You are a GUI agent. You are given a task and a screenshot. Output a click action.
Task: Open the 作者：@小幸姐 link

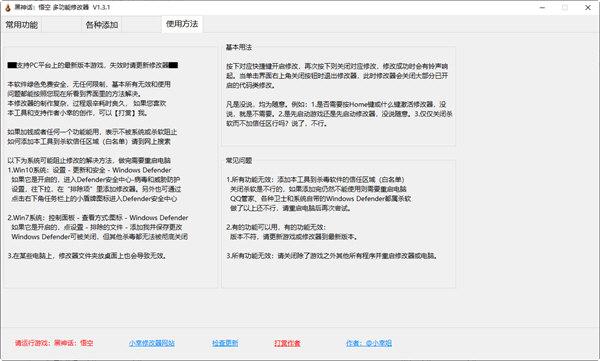click(369, 343)
